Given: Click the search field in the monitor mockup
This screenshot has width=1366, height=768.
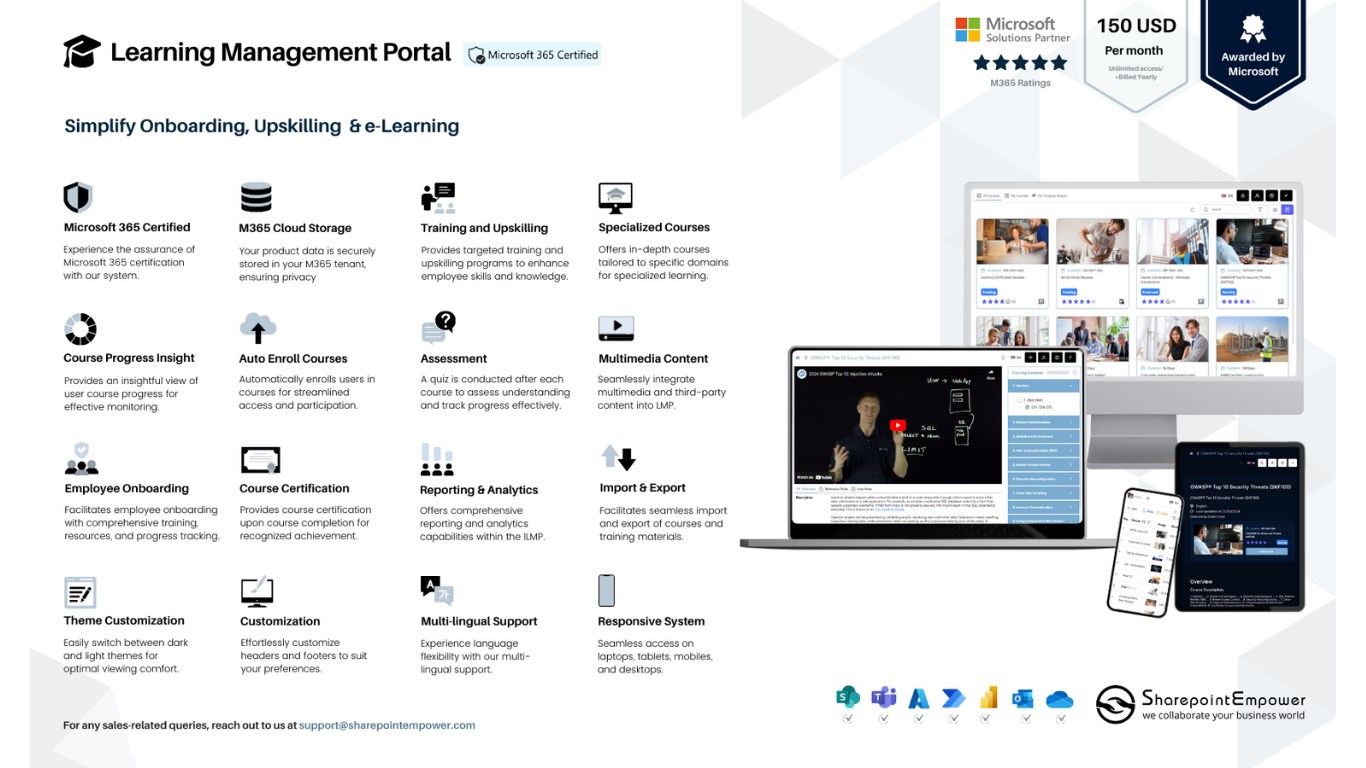Looking at the screenshot, I should 1225,210.
